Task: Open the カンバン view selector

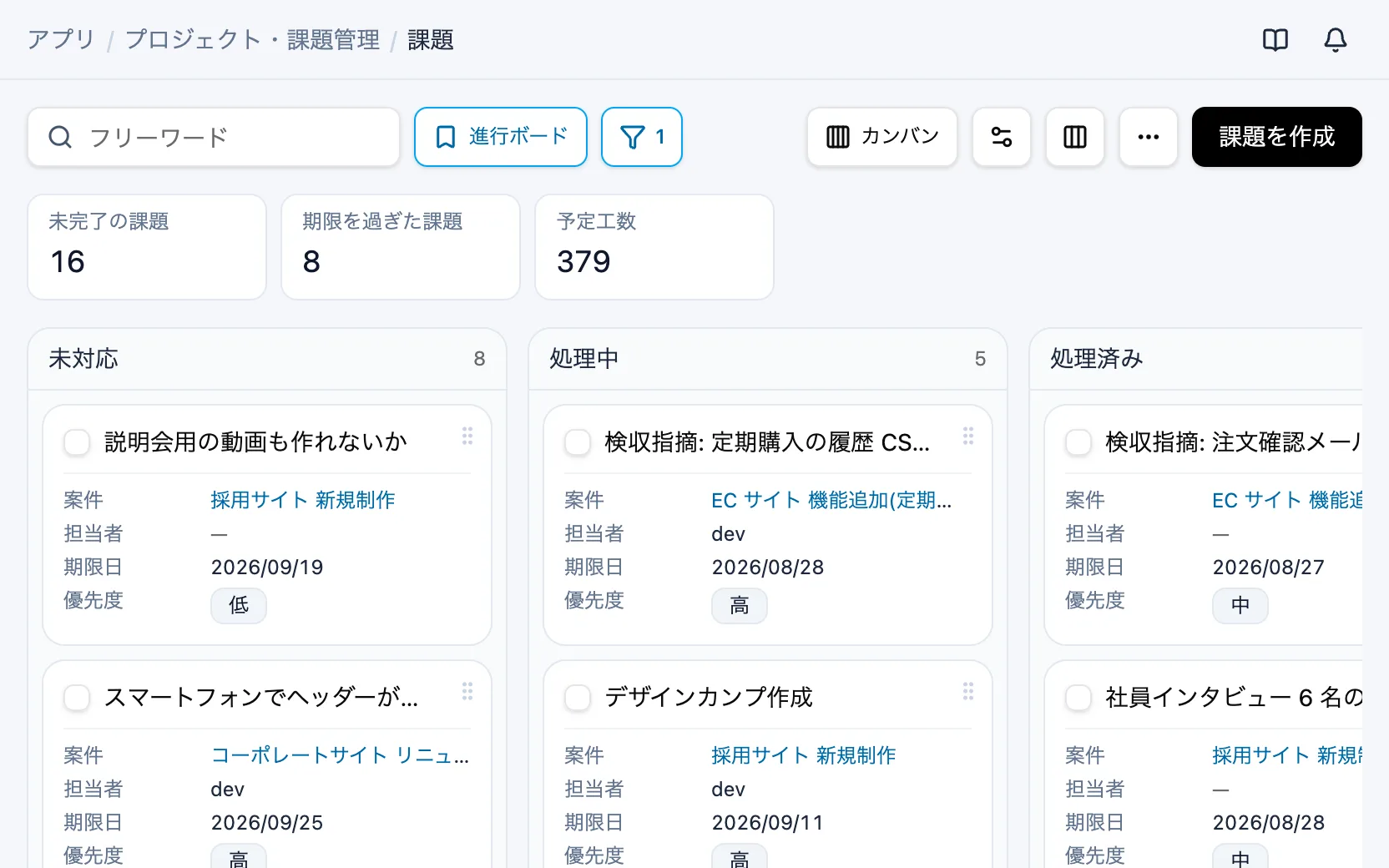Action: [881, 137]
